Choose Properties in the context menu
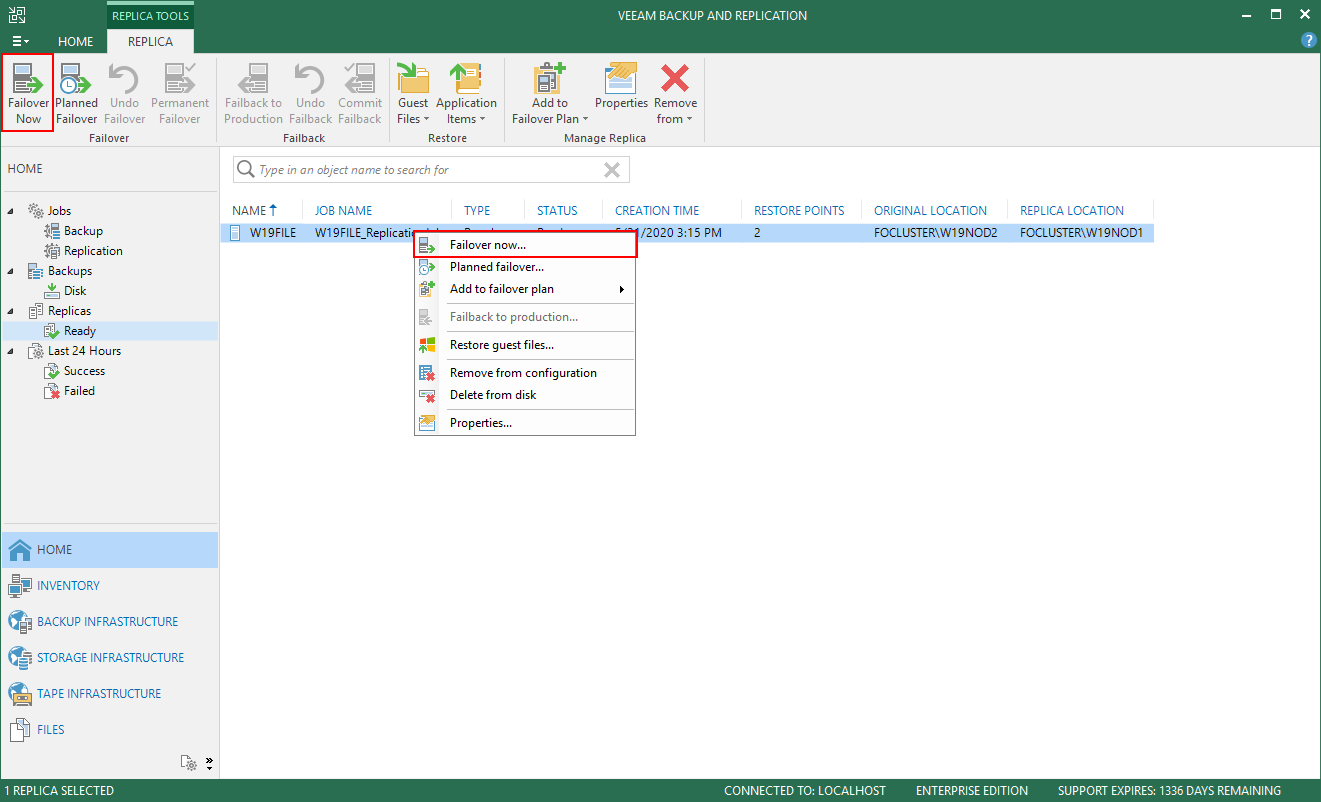Screen dimensions: 1321x802 [x=525, y=423]
